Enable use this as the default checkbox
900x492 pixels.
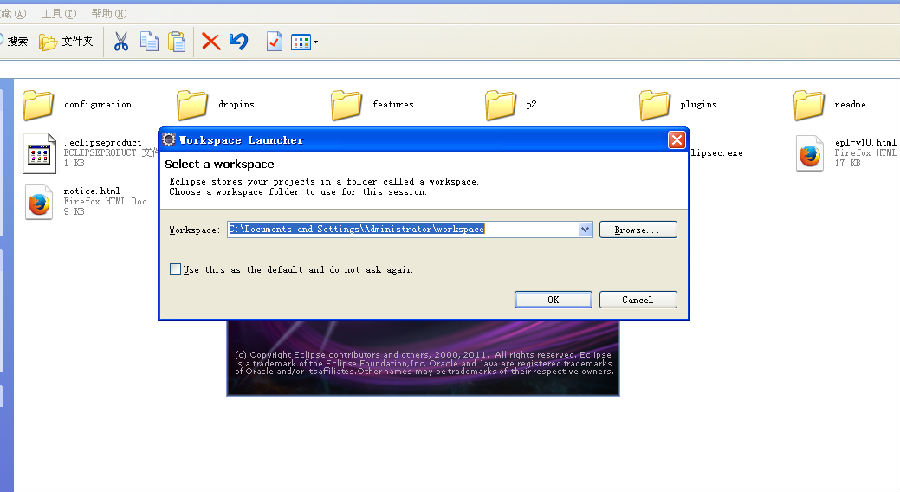click(176, 269)
